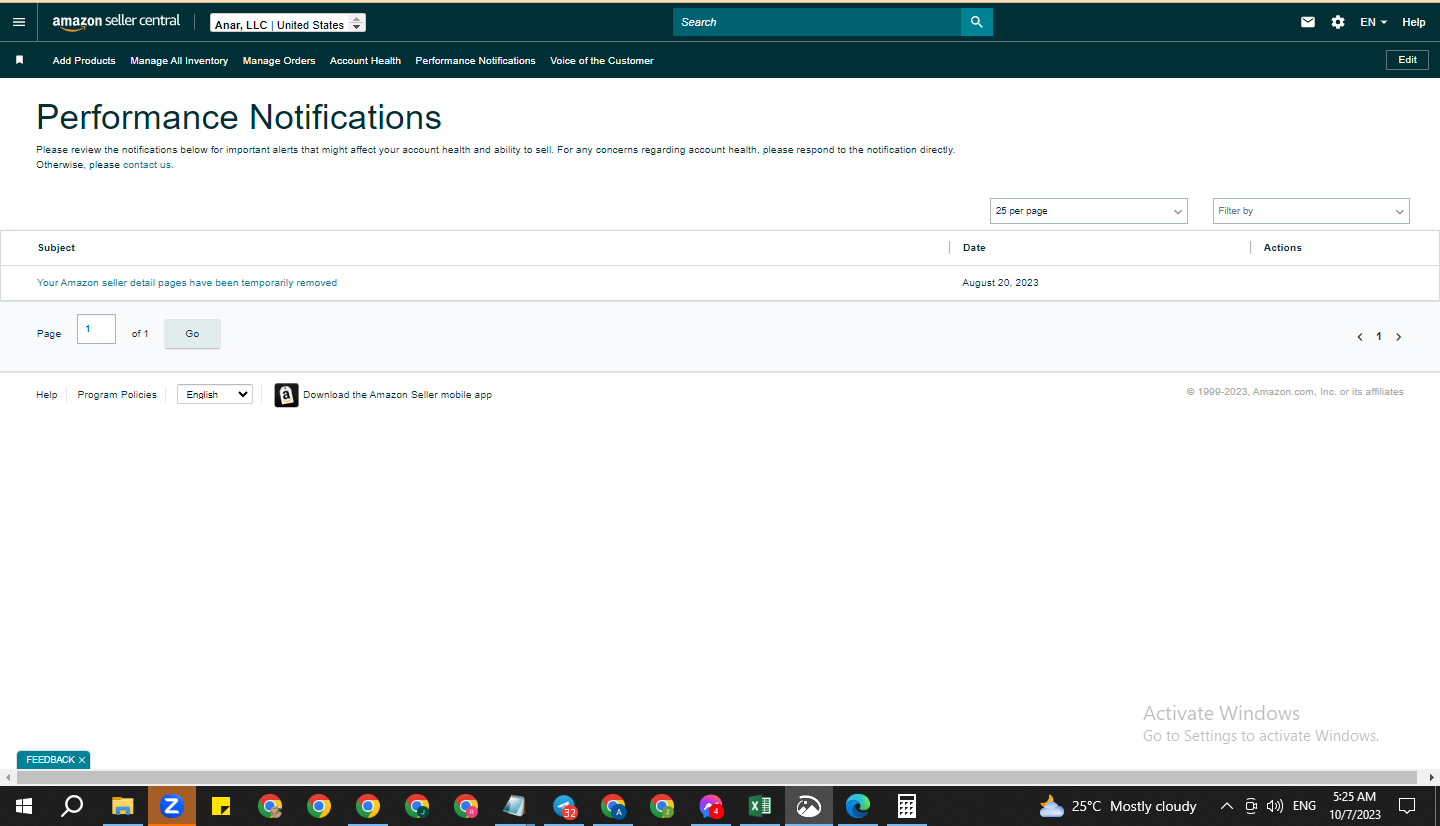Click the contact us link
Image resolution: width=1440 pixels, height=826 pixels.
[147, 165]
